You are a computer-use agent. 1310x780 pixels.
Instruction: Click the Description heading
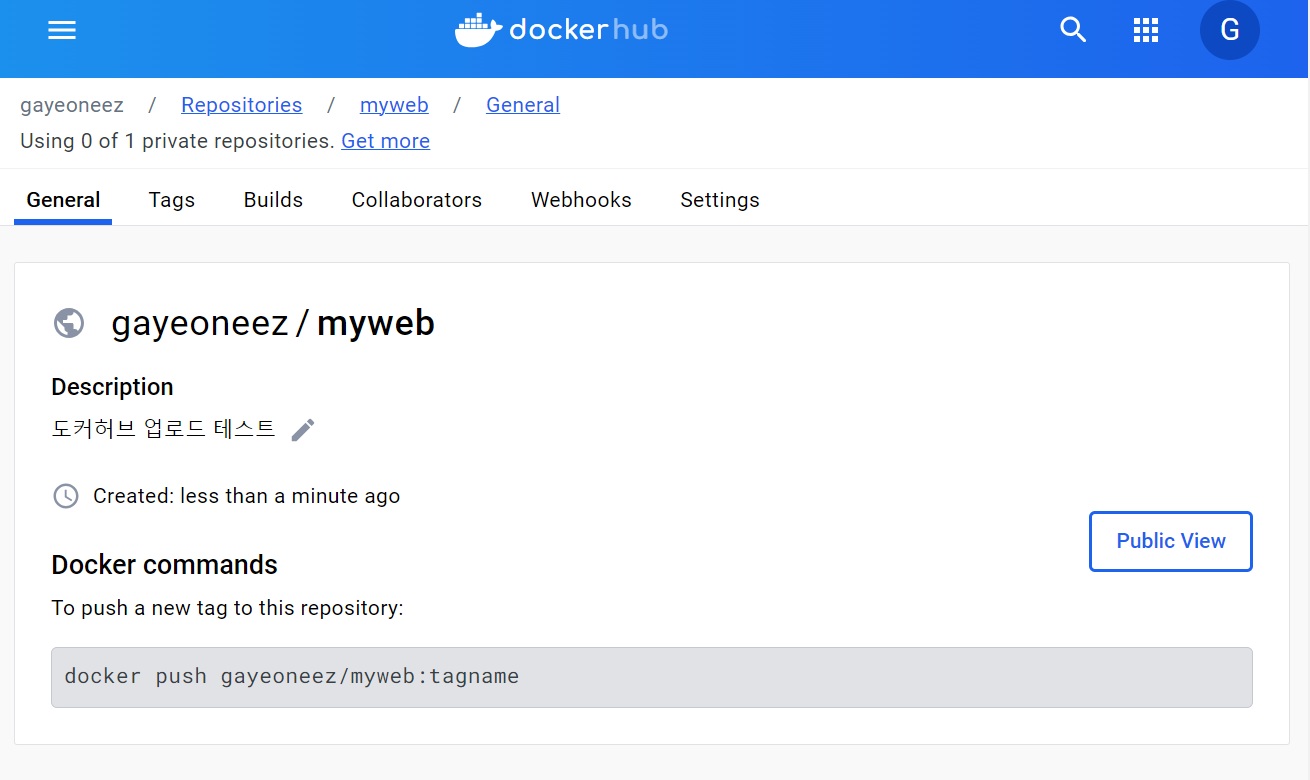[x=112, y=387]
